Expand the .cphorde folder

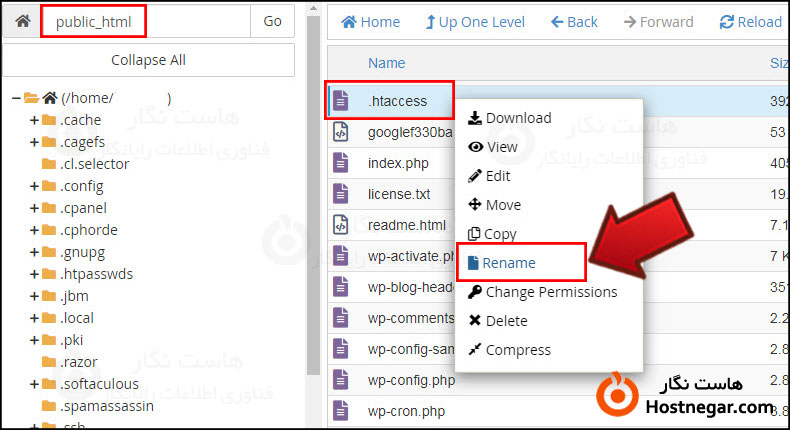34,230
